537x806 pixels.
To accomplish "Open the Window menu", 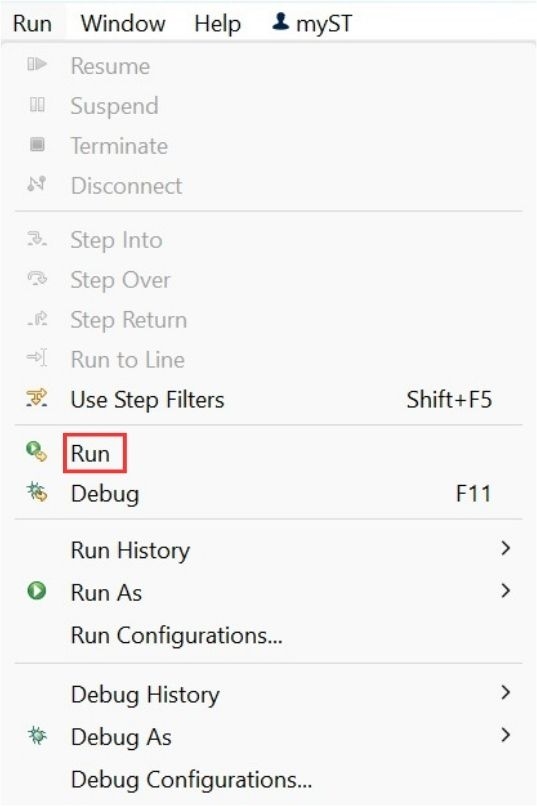I will [x=123, y=24].
